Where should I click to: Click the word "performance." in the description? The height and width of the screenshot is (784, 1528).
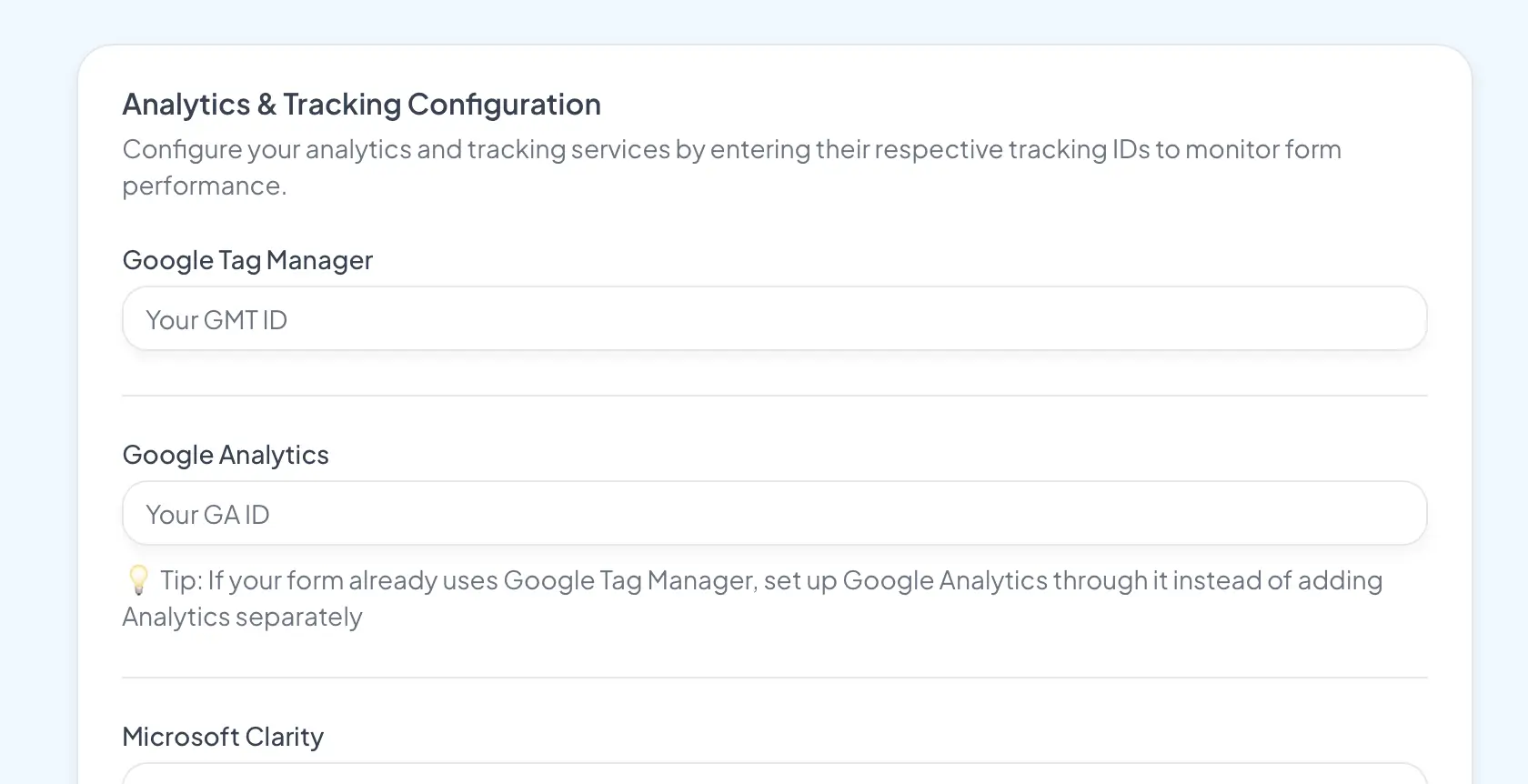click(205, 186)
